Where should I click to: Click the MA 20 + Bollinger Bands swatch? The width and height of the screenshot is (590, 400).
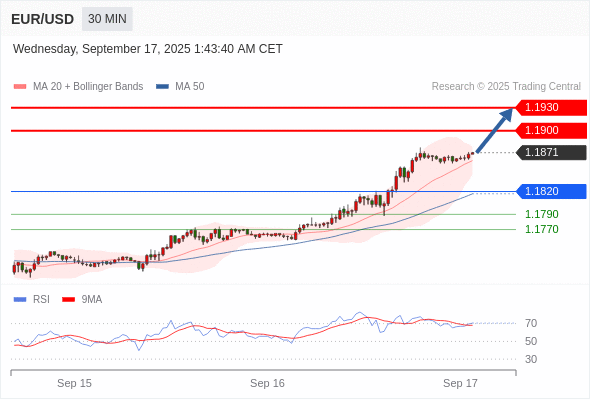point(20,87)
